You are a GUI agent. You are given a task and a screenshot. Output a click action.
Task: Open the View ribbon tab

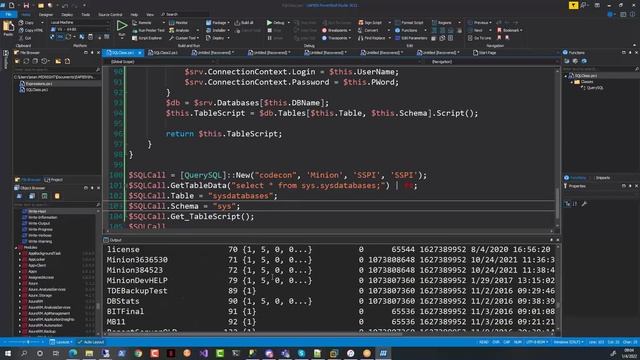click(150, 14)
